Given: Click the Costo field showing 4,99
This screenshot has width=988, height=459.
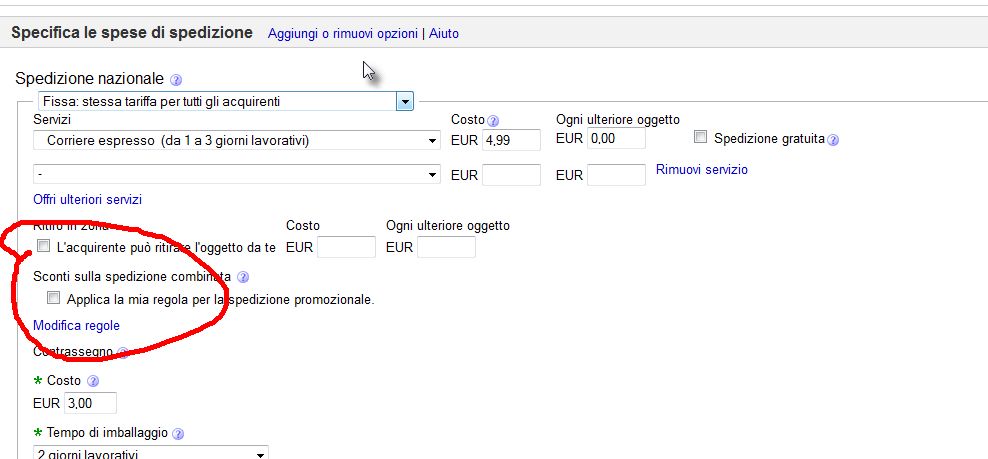Looking at the screenshot, I should click(511, 140).
